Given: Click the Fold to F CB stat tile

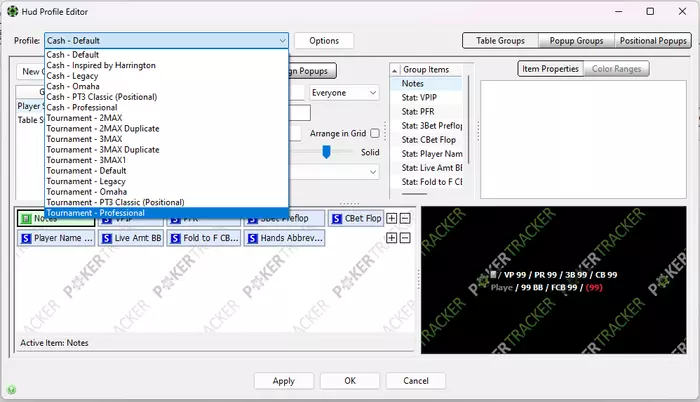Looking at the screenshot, I should tap(204, 238).
